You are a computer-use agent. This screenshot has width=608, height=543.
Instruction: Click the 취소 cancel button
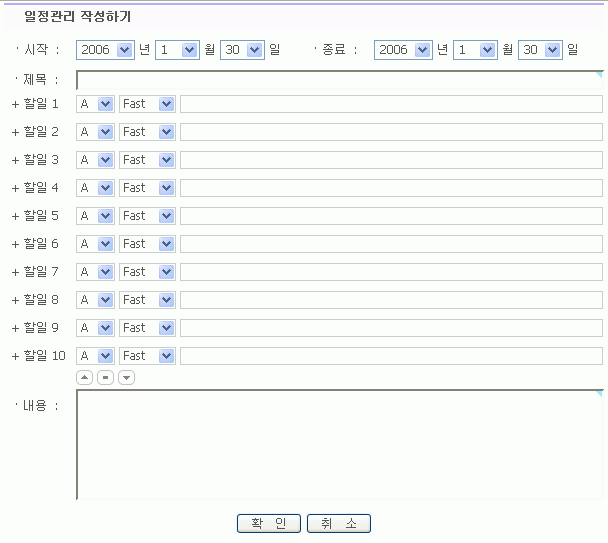click(x=339, y=524)
